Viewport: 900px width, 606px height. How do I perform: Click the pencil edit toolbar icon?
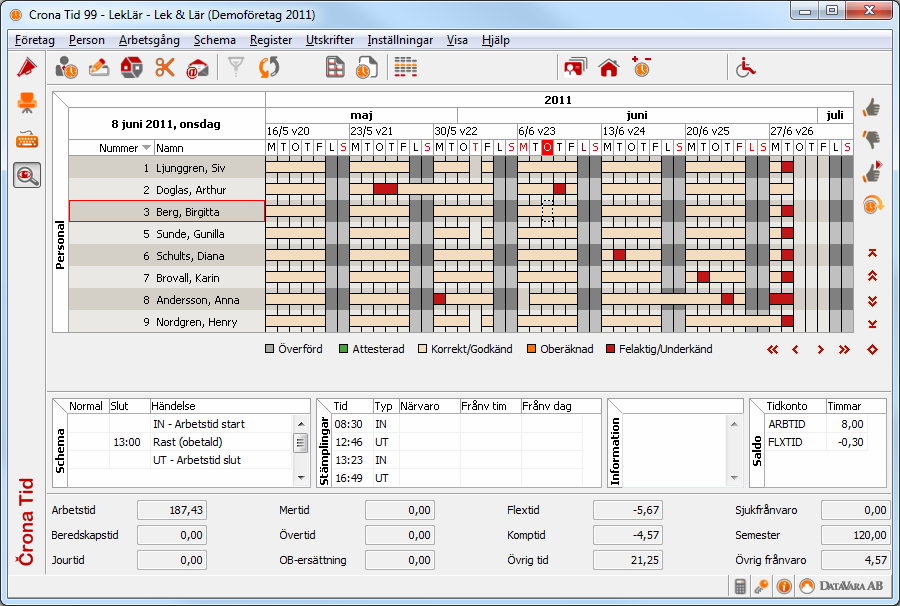pos(99,68)
